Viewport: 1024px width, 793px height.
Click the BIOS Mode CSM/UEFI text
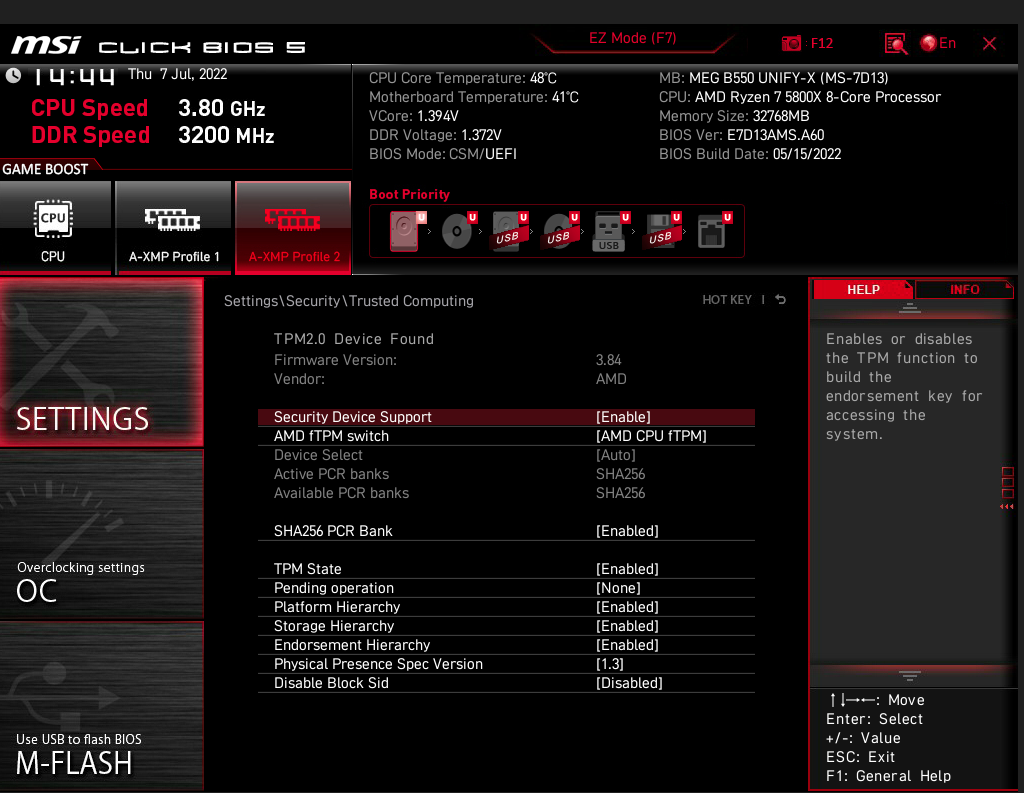443,154
